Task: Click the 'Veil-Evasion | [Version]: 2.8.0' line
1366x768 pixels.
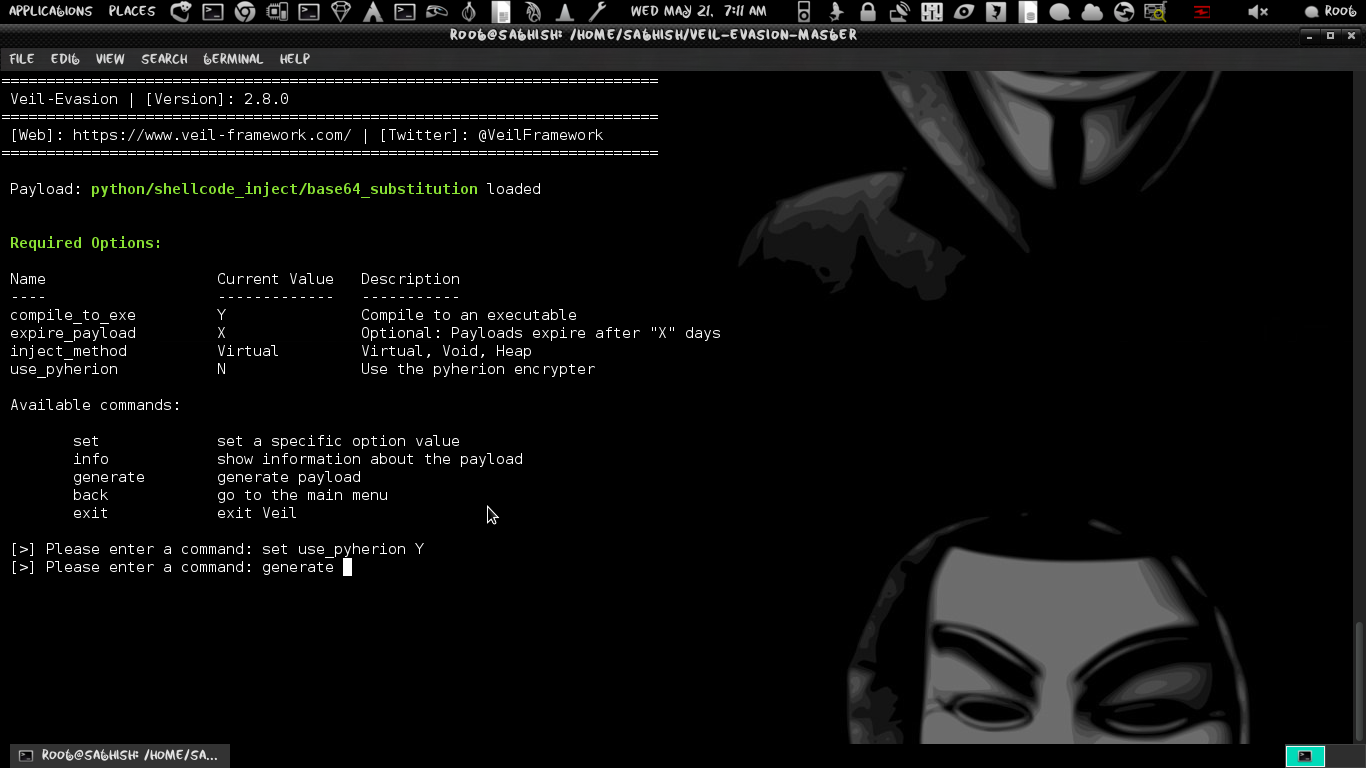Action: pos(149,99)
